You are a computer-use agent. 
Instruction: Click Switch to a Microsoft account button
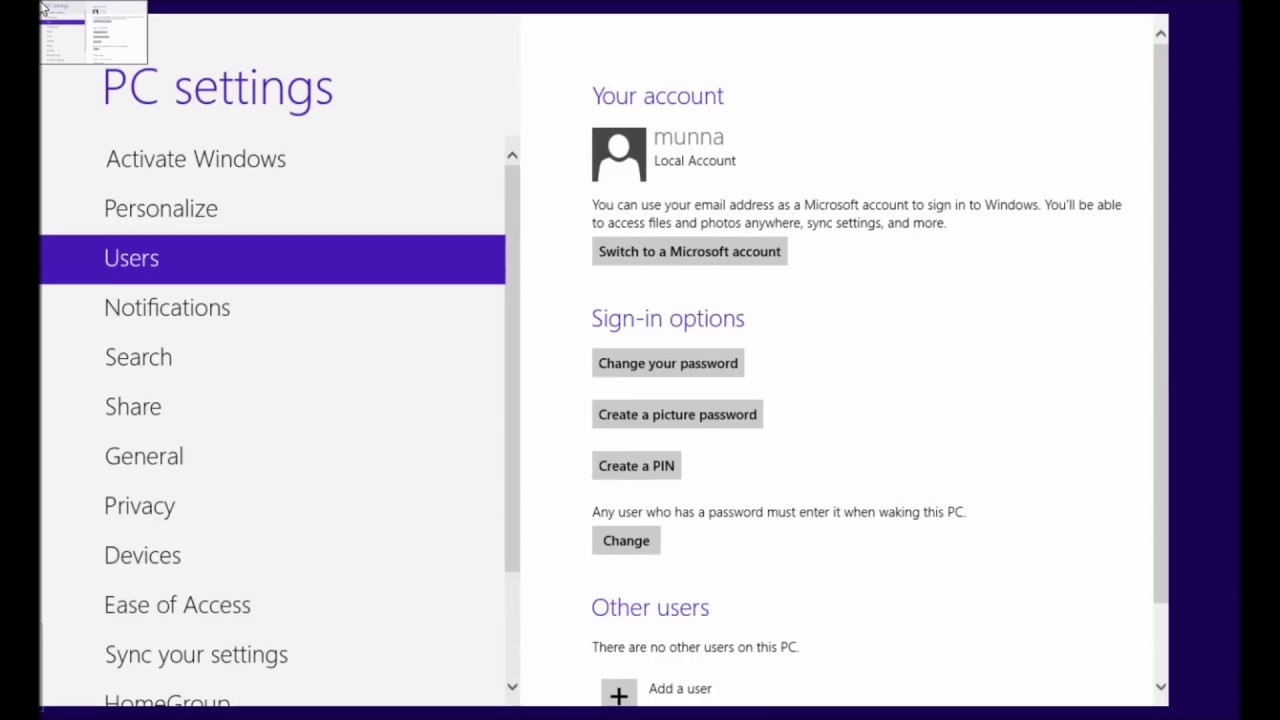point(690,251)
